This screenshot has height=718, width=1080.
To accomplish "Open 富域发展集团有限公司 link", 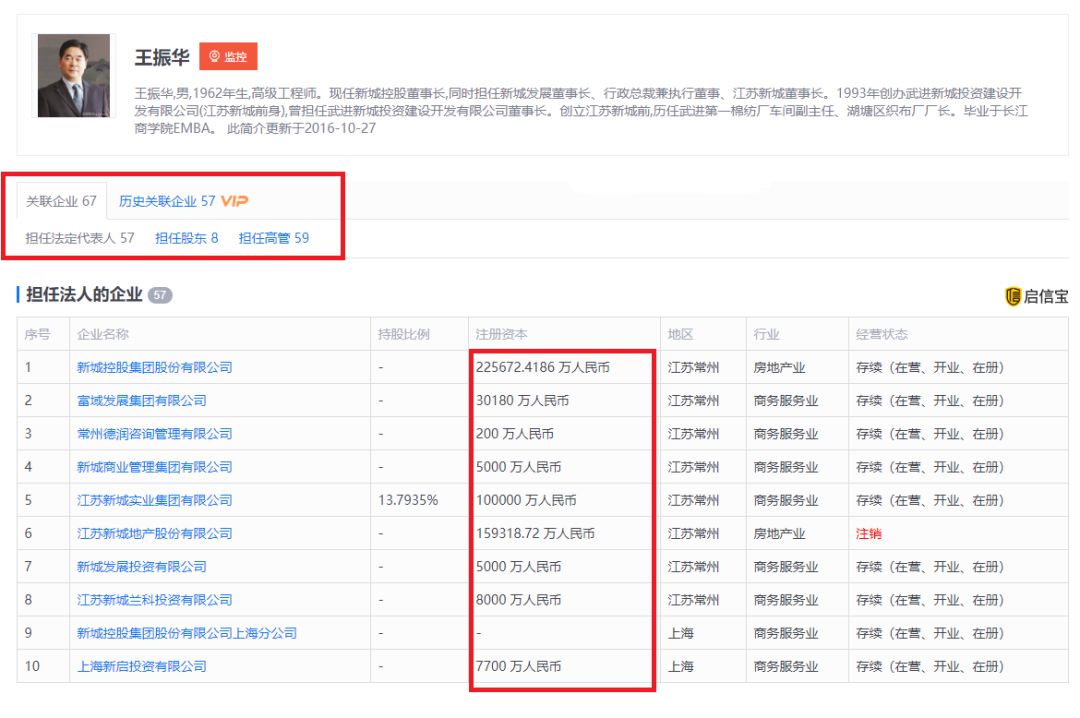I will click(141, 401).
